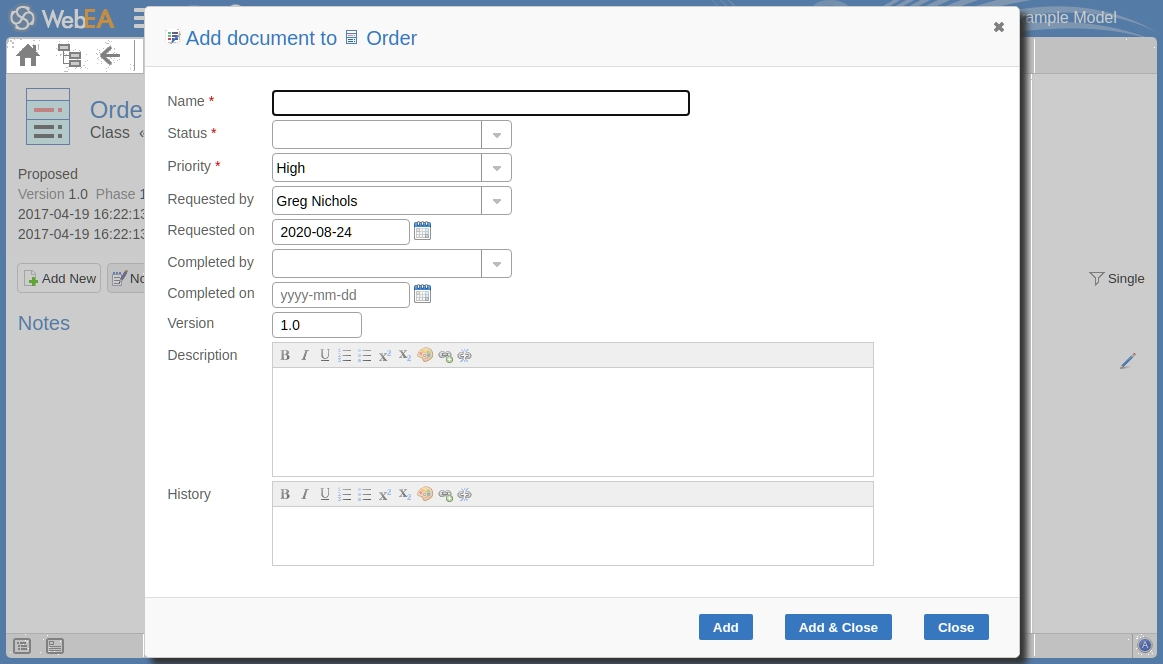Viewport: 1163px width, 664px height.
Task: Click the Add & Close button
Action: pyautogui.click(x=838, y=627)
